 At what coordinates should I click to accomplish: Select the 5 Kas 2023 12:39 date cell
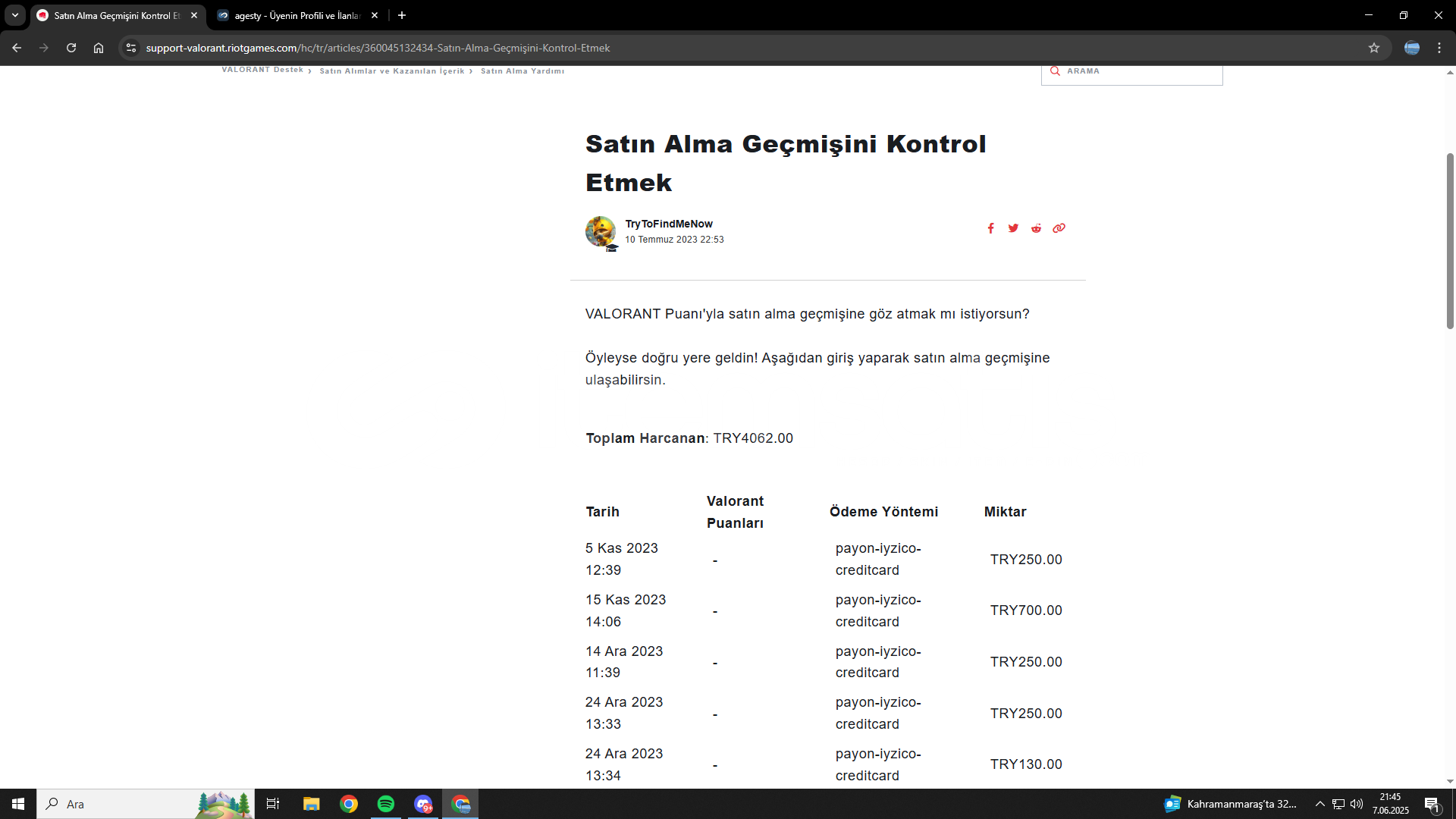point(622,559)
